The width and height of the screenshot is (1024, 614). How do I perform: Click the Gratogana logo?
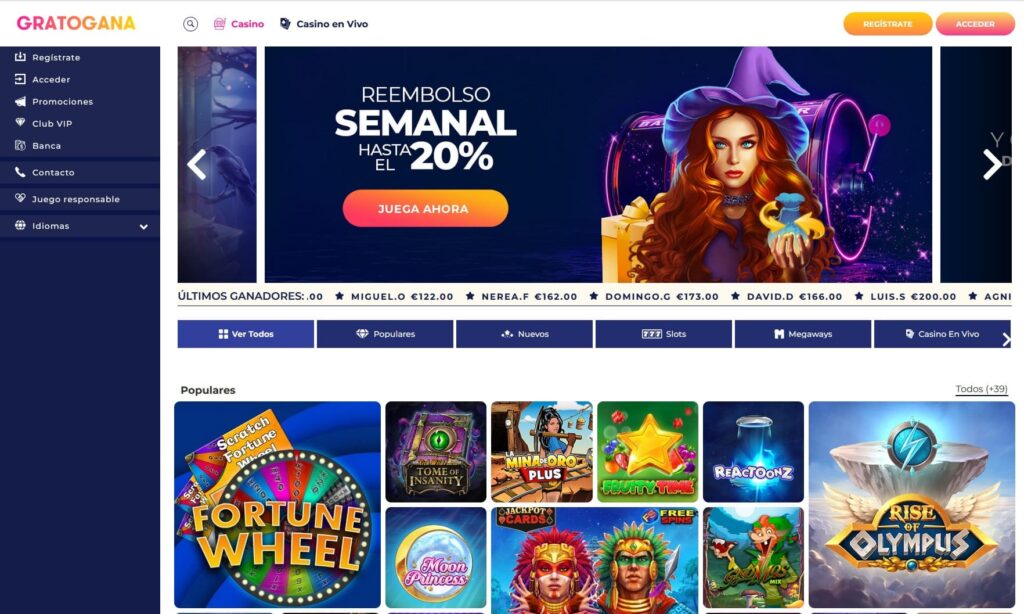point(76,23)
